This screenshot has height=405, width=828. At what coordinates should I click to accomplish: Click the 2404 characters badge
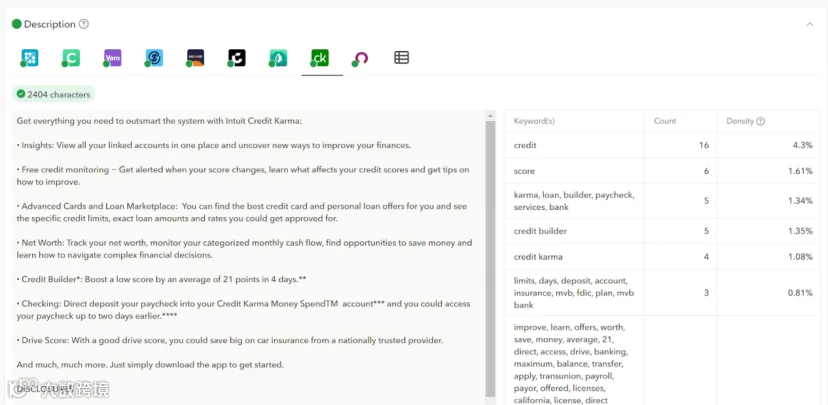[x=53, y=94]
